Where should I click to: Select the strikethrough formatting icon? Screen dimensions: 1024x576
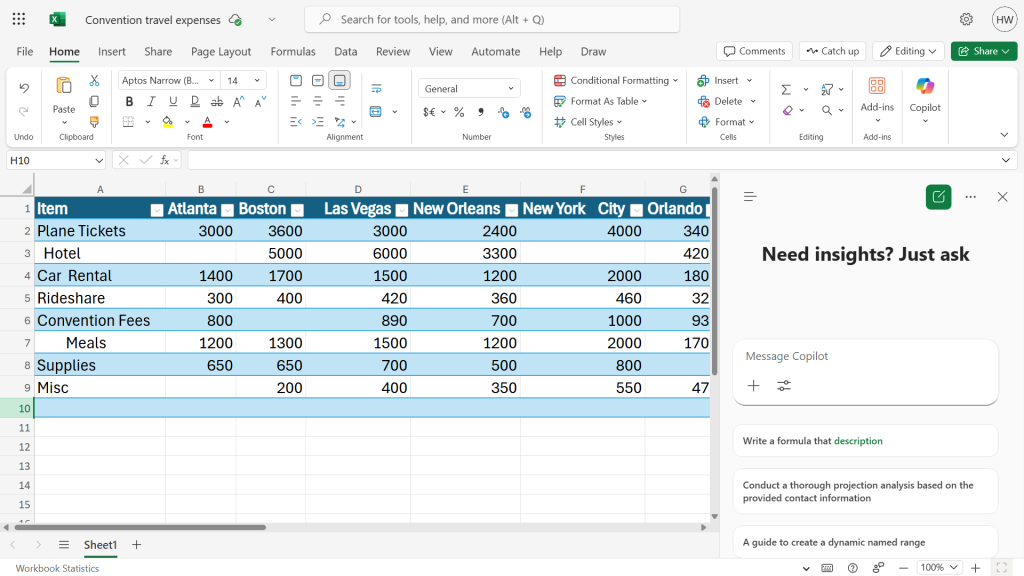[217, 101]
